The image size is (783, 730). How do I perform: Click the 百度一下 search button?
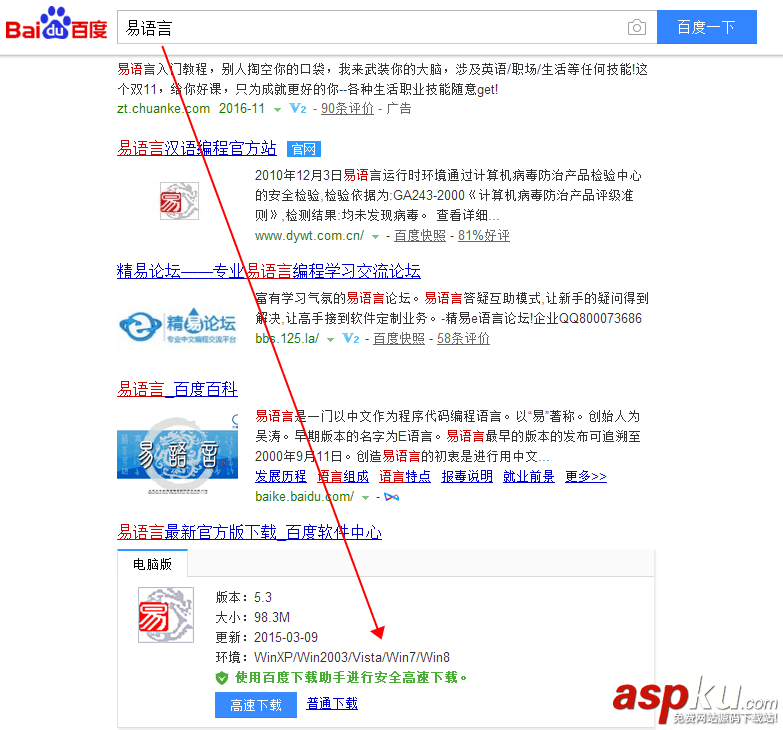pyautogui.click(x=707, y=27)
